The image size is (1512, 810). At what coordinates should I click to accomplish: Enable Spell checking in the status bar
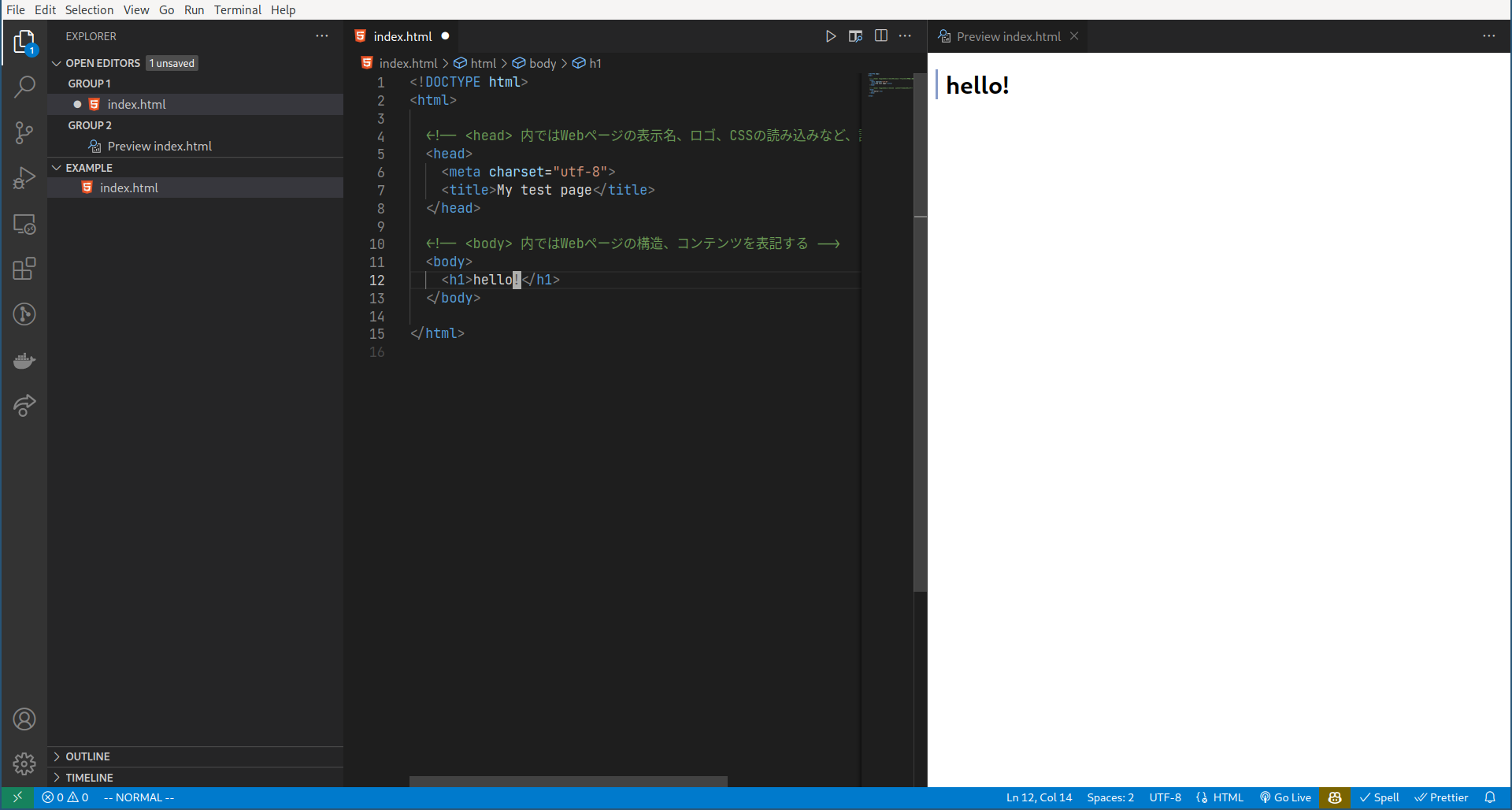1380,797
